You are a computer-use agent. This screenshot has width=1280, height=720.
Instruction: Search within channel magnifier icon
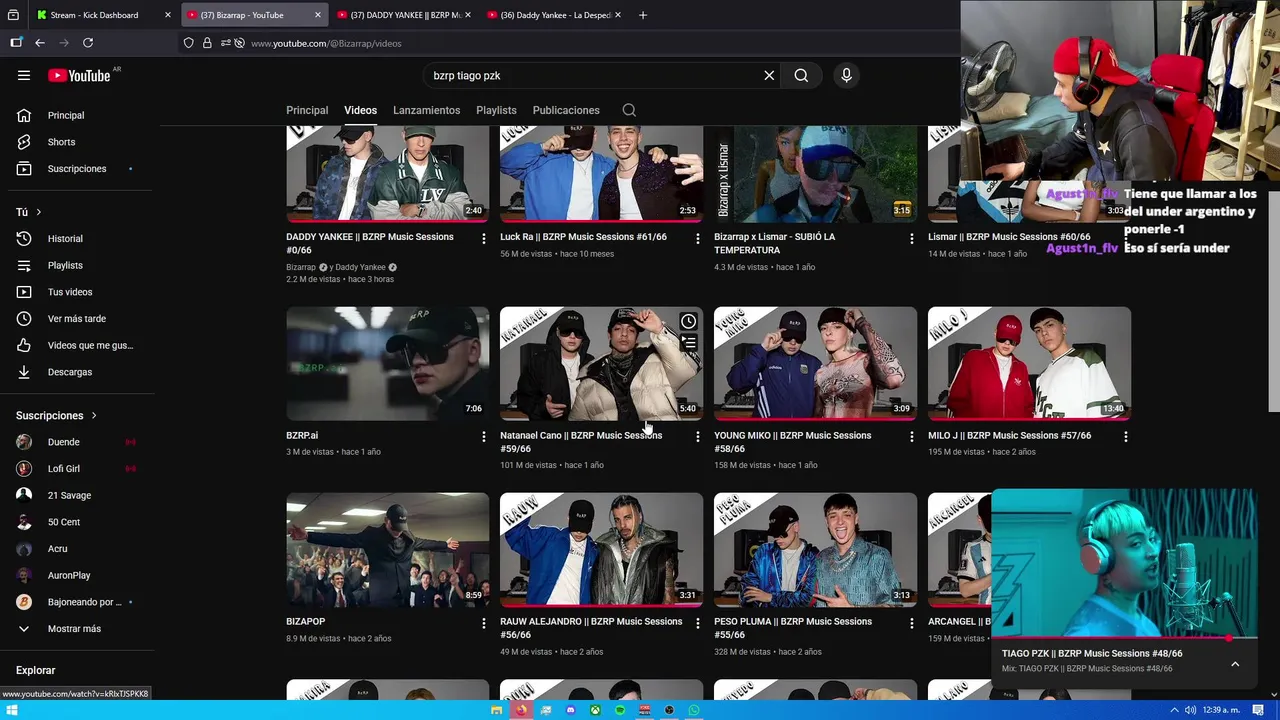point(629,110)
